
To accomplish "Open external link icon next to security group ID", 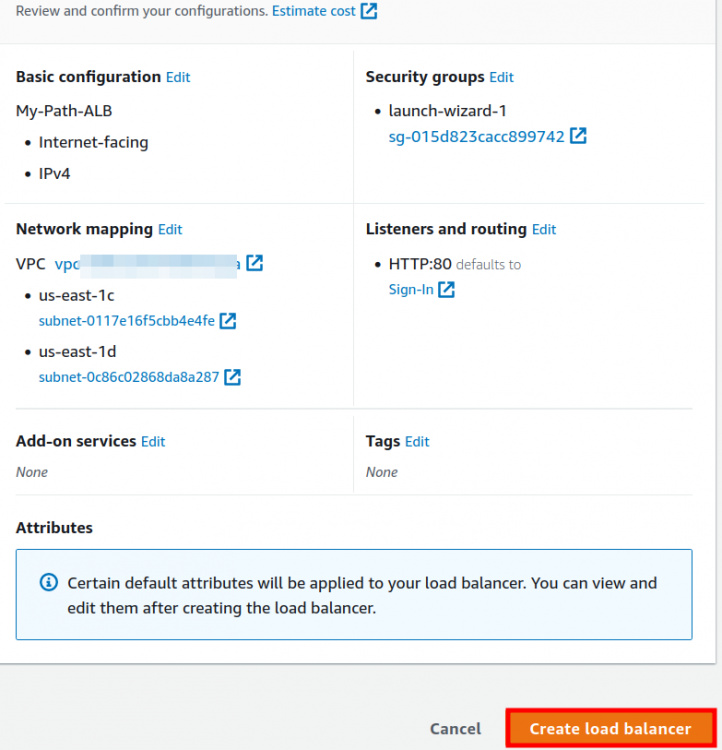I will (578, 136).
